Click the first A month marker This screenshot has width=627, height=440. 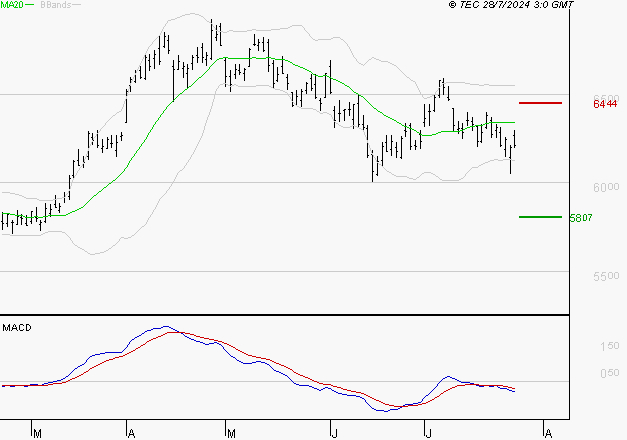(131, 434)
